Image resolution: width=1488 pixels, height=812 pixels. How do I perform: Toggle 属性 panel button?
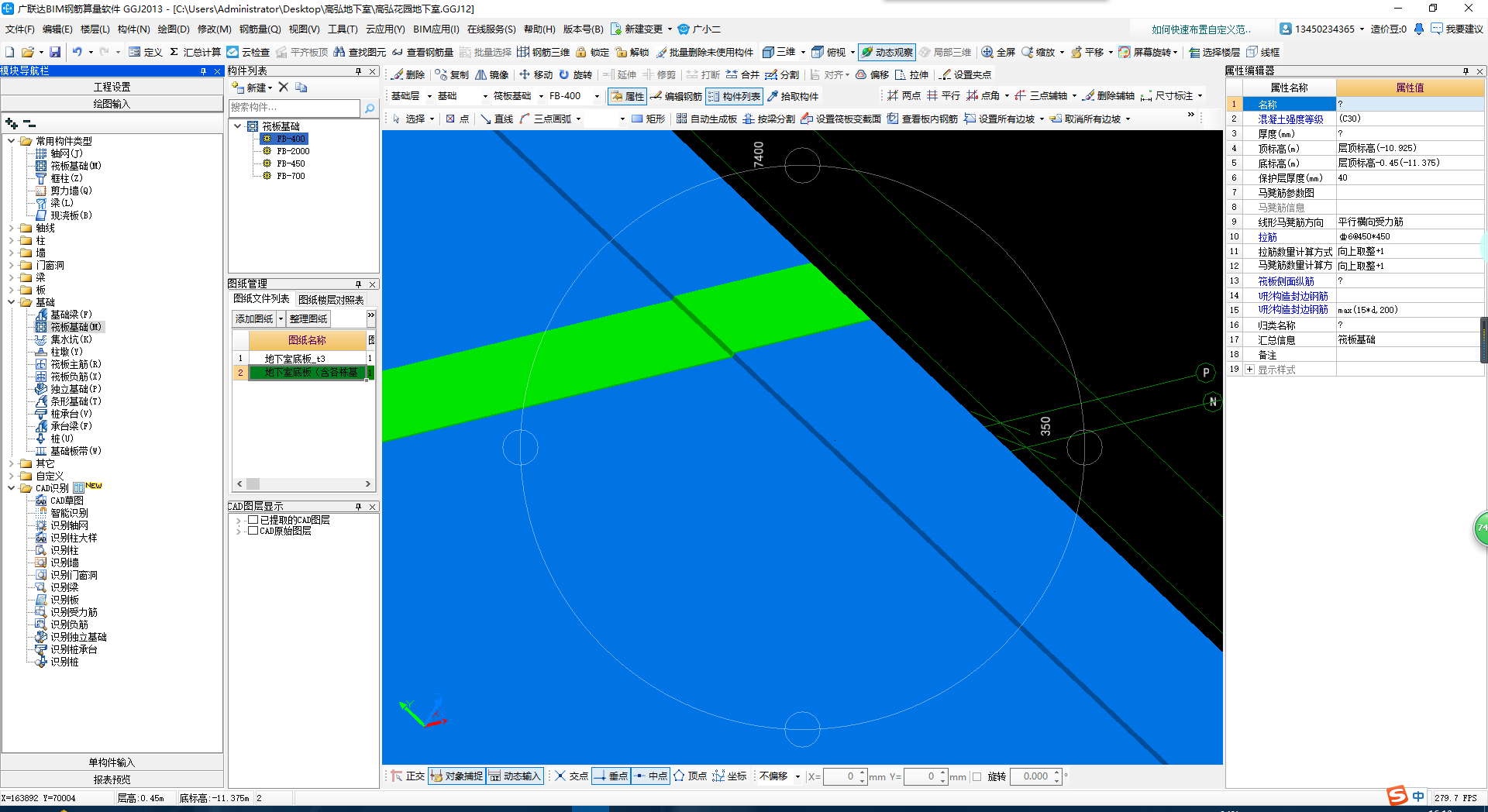click(x=627, y=96)
